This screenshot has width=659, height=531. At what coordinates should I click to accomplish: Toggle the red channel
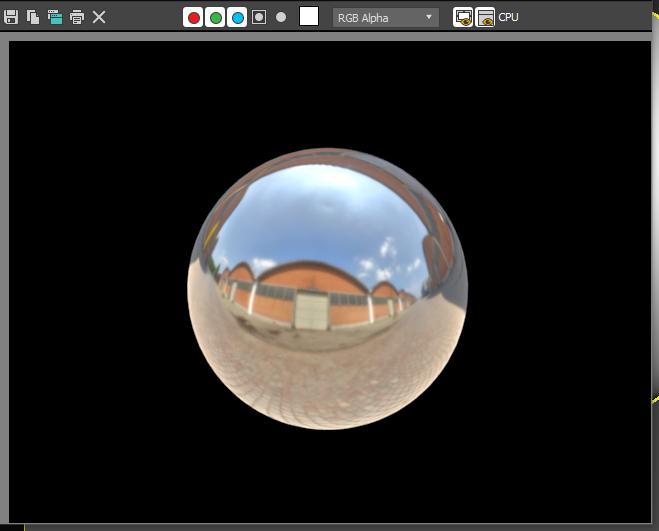click(x=193, y=18)
